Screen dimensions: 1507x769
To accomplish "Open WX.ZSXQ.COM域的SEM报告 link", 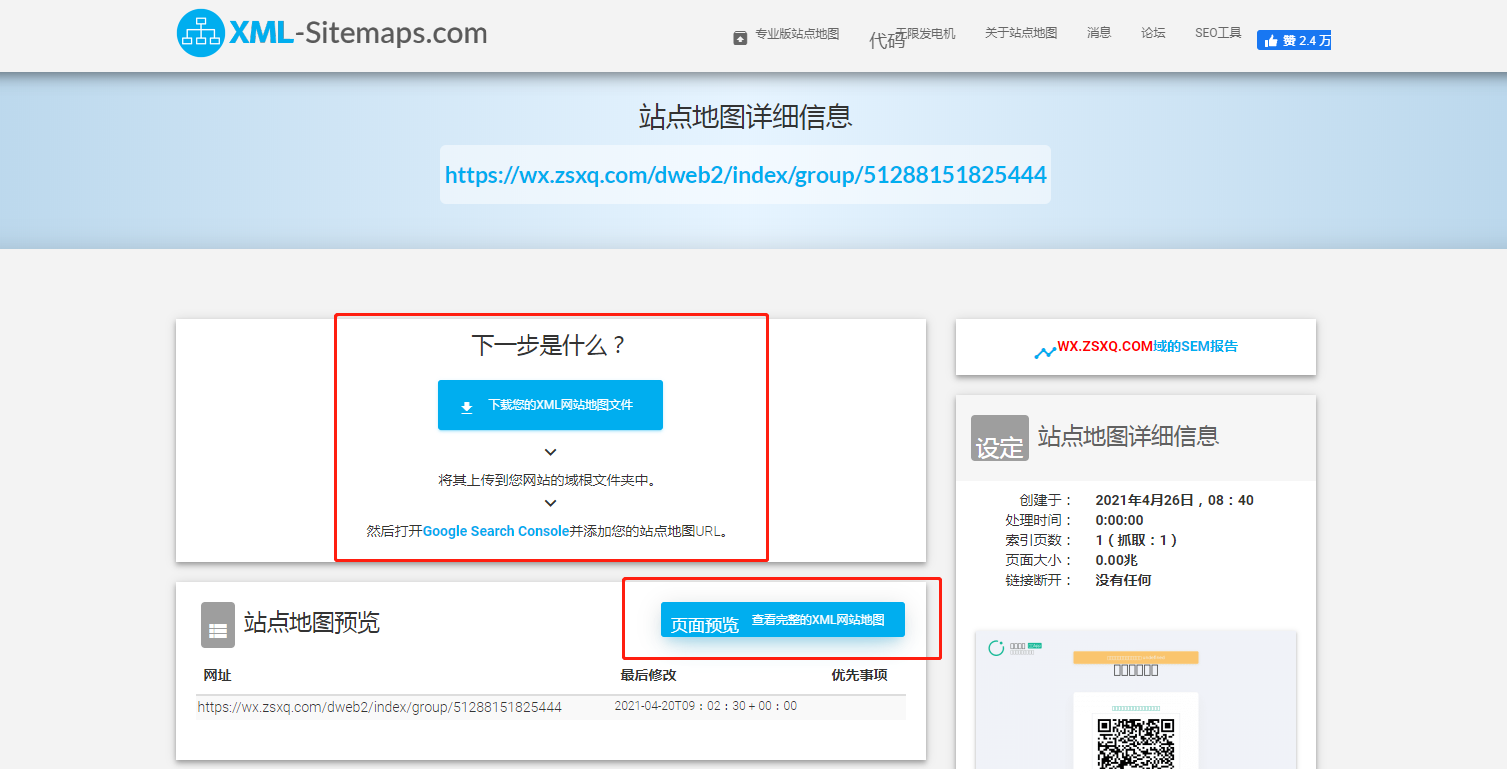I will (x=1147, y=346).
